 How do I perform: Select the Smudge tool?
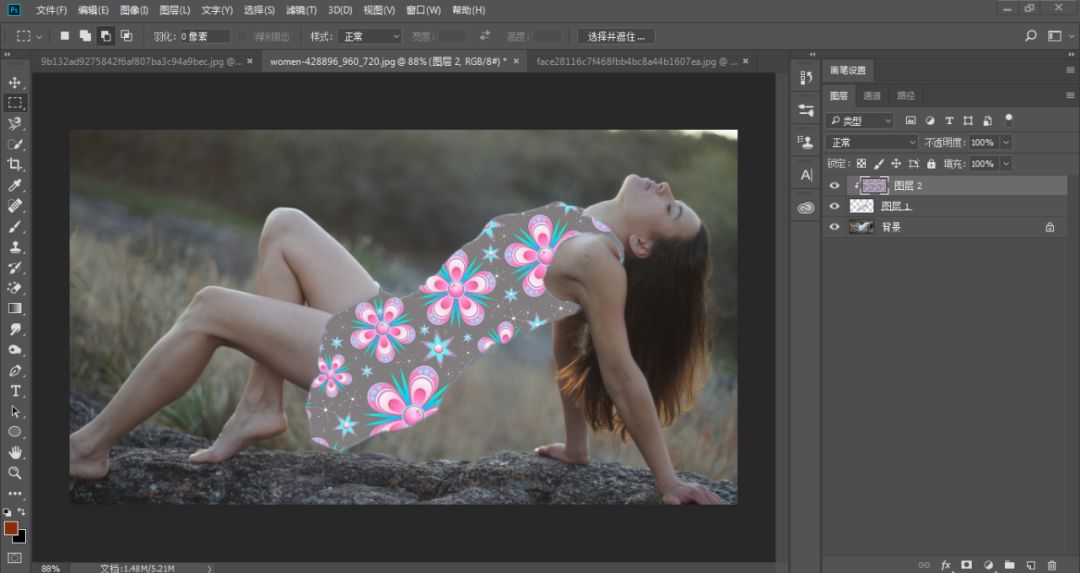pyautogui.click(x=14, y=329)
